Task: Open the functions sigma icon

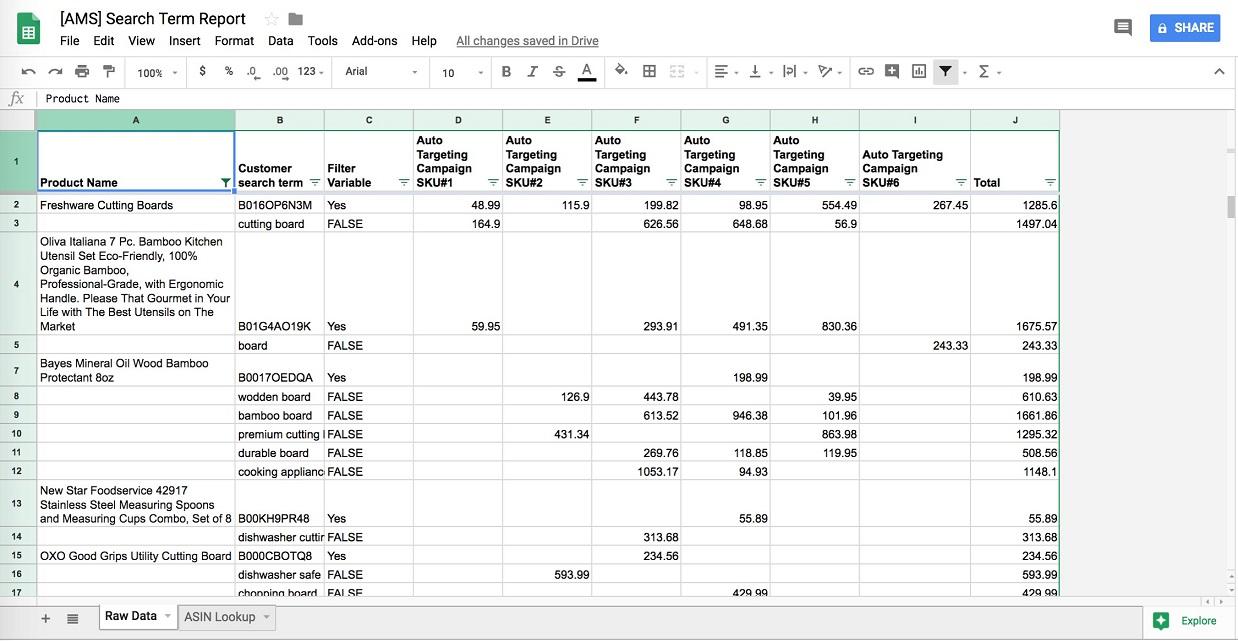Action: click(985, 71)
